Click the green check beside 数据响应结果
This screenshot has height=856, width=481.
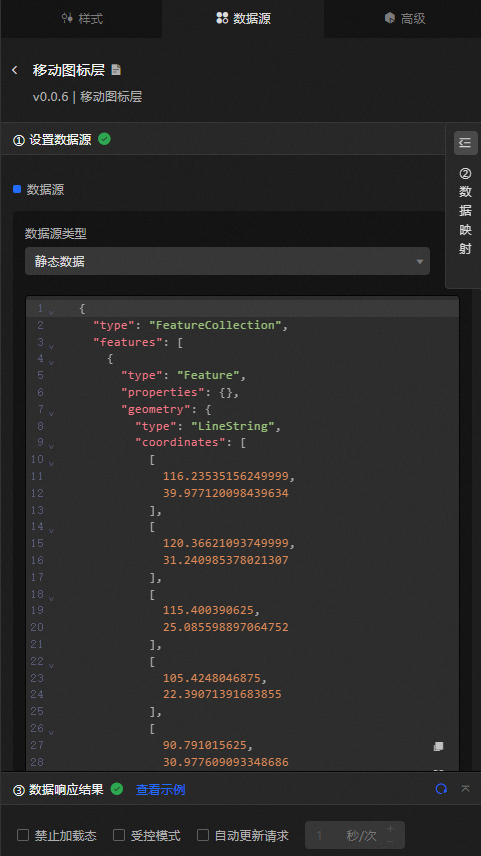click(117, 789)
